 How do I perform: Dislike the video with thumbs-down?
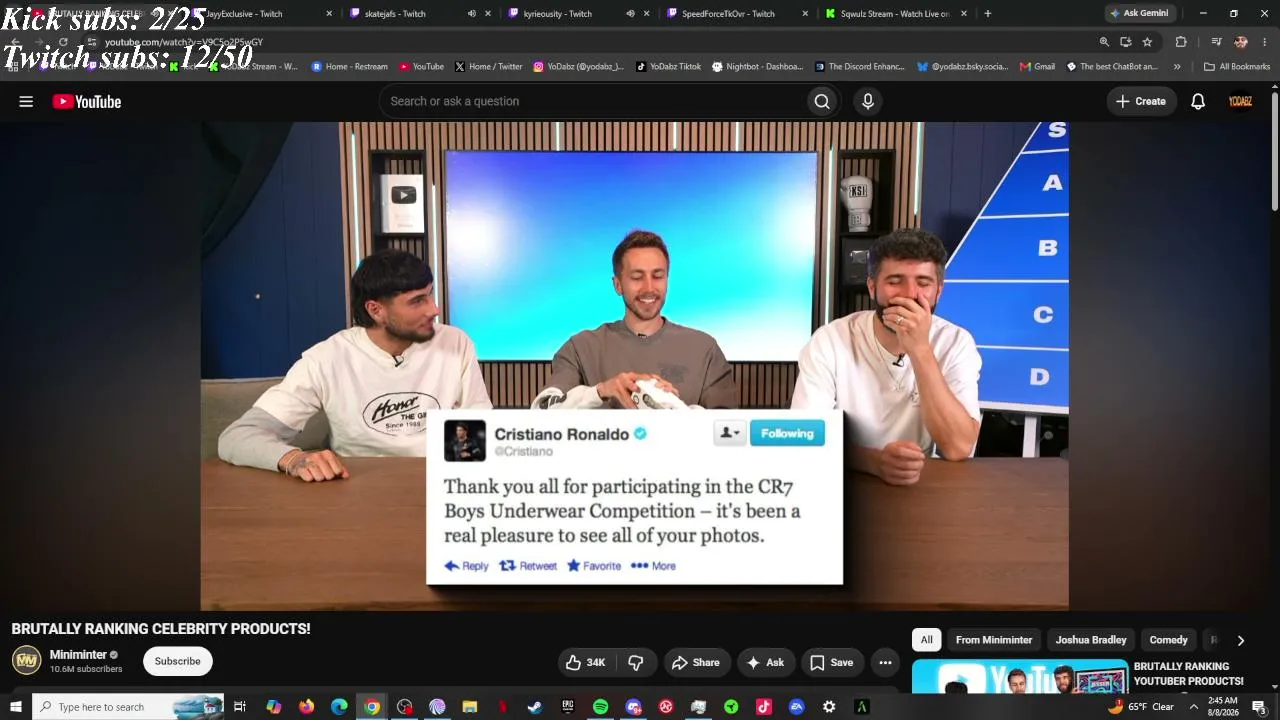636,662
